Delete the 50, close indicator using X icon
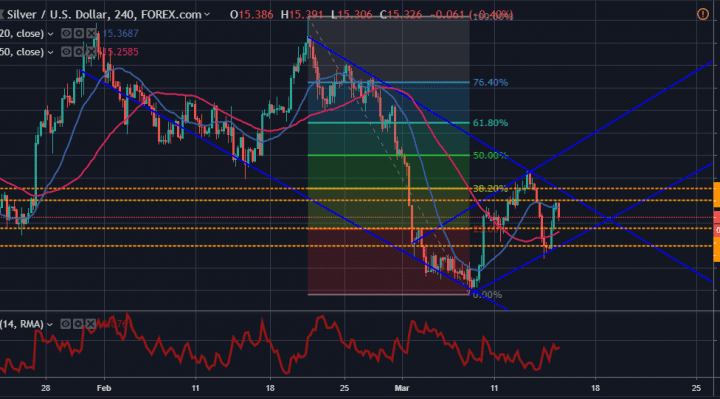This screenshot has width=720, height=399. tap(91, 52)
